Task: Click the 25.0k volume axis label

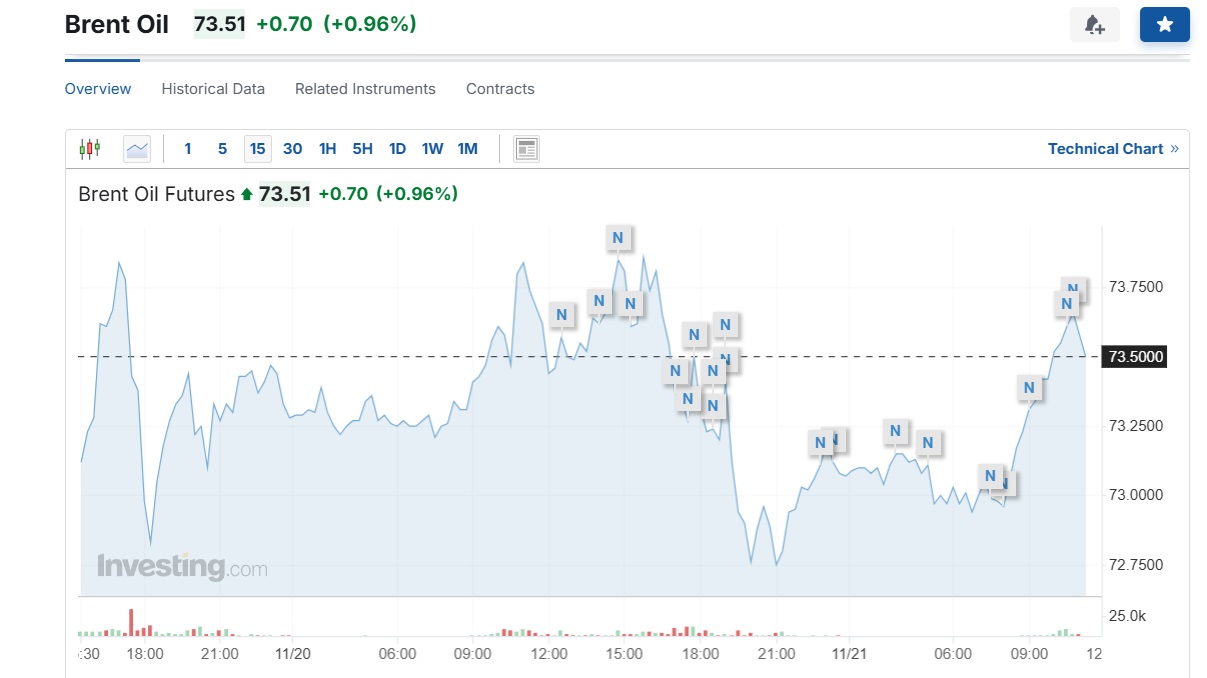Action: (1127, 616)
